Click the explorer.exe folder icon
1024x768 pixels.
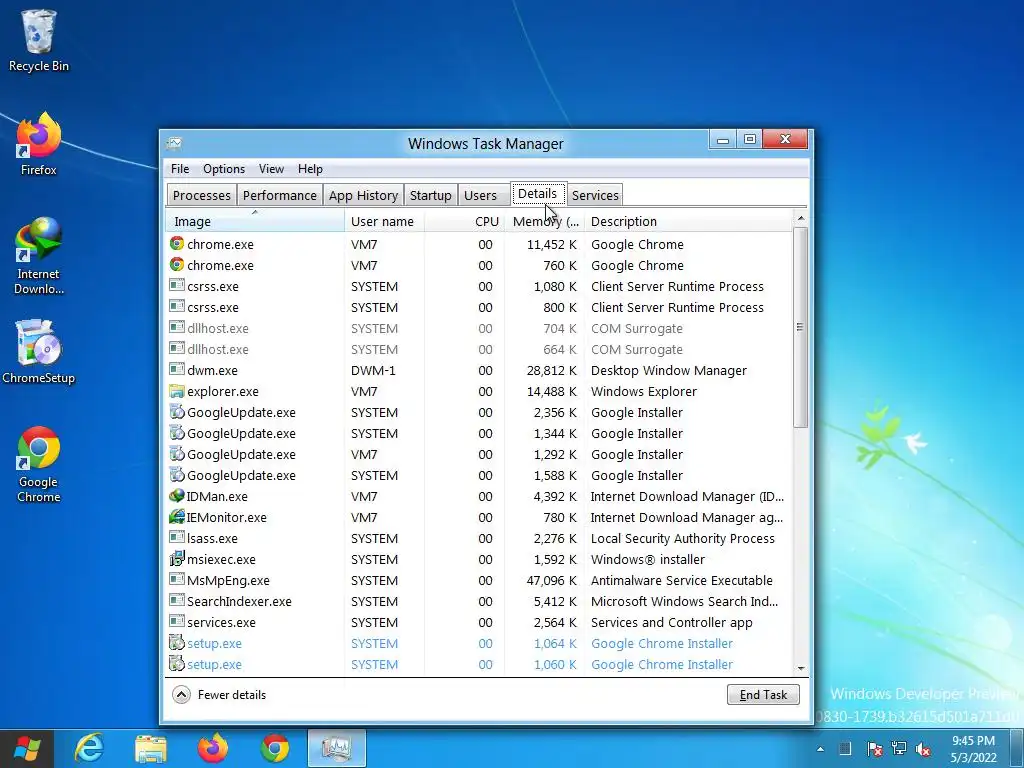coord(176,391)
